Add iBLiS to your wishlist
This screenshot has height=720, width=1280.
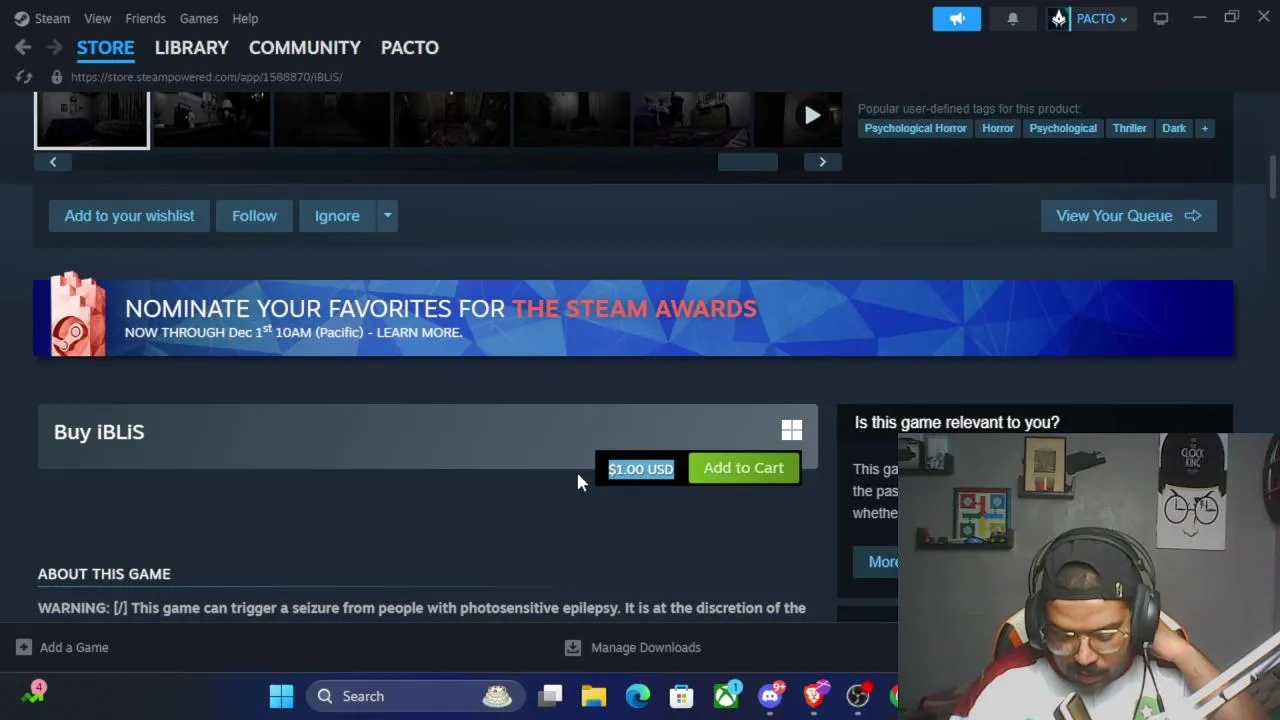click(129, 216)
